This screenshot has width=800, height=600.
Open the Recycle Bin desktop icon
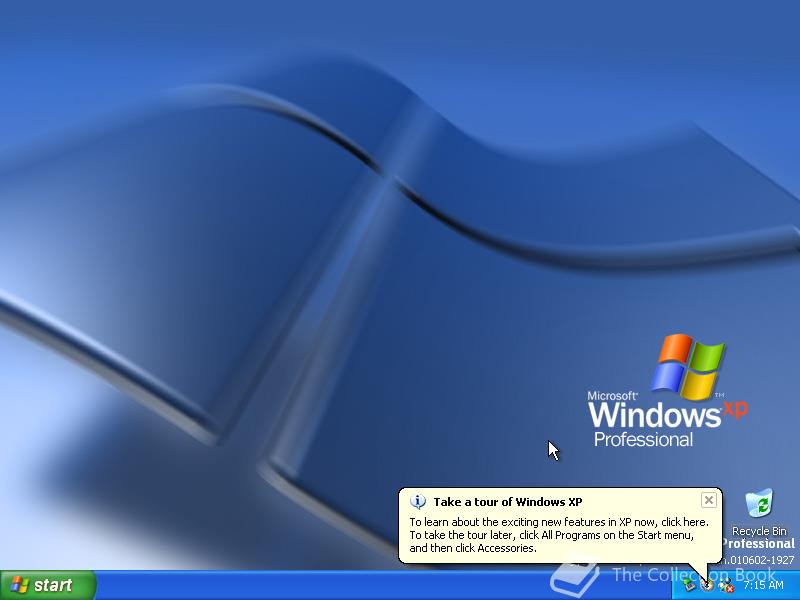(x=759, y=512)
